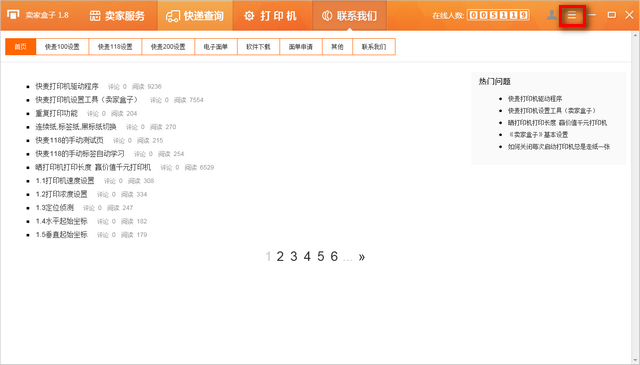Click the 卖家盒子 logo icon
640x365 pixels.
pos(13,15)
